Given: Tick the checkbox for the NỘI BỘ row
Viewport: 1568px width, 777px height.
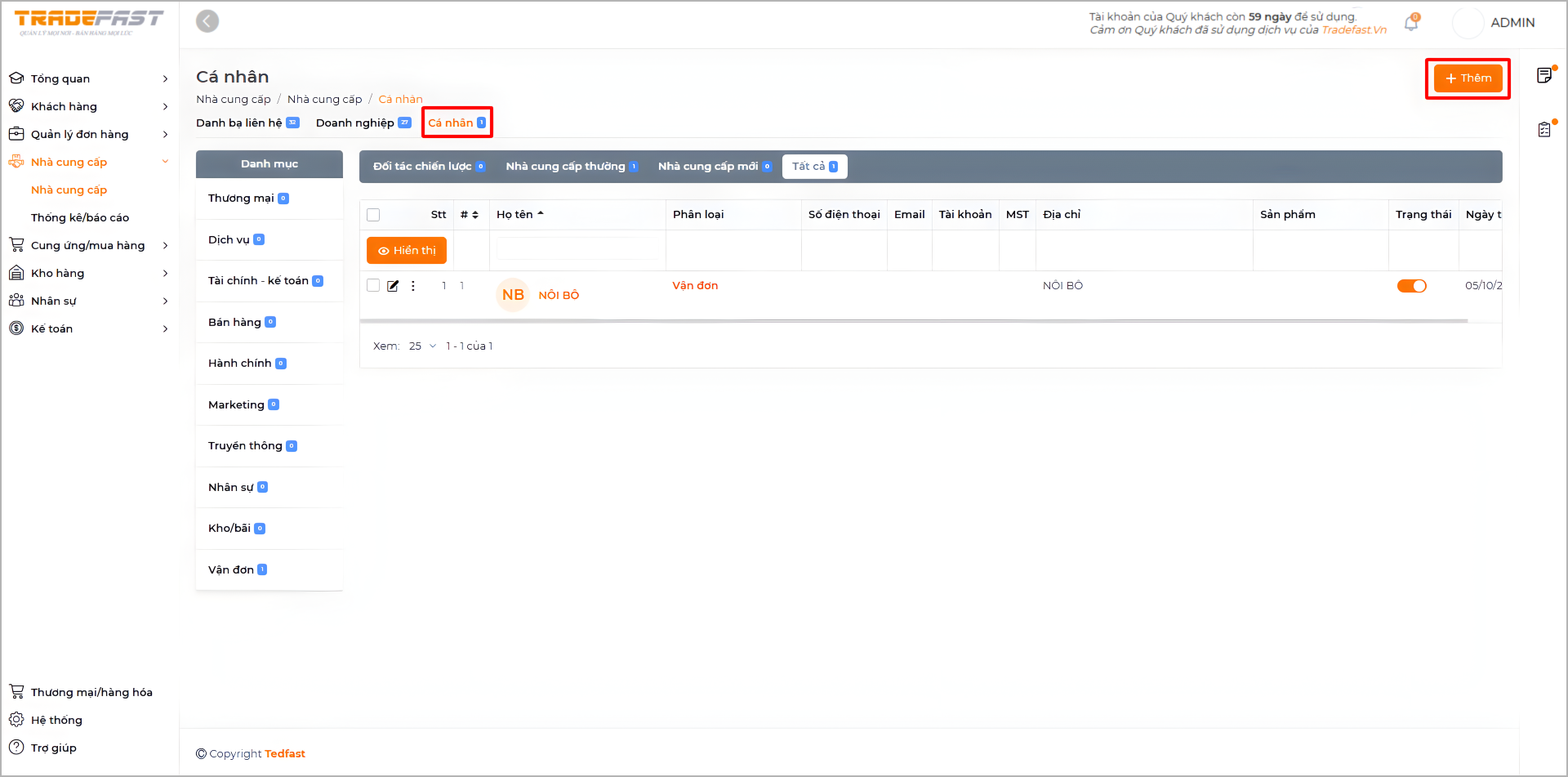Looking at the screenshot, I should point(373,286).
